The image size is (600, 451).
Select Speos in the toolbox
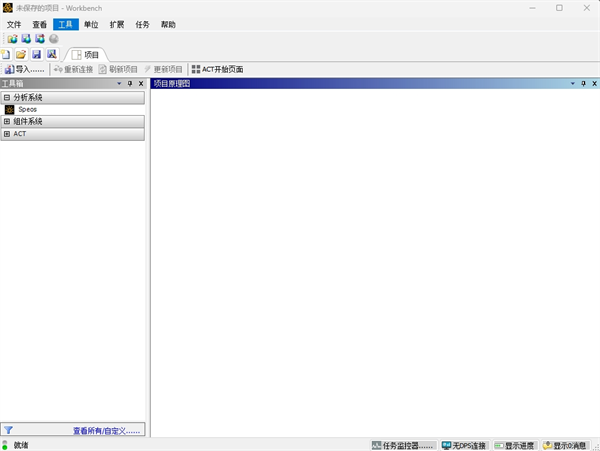point(27,109)
